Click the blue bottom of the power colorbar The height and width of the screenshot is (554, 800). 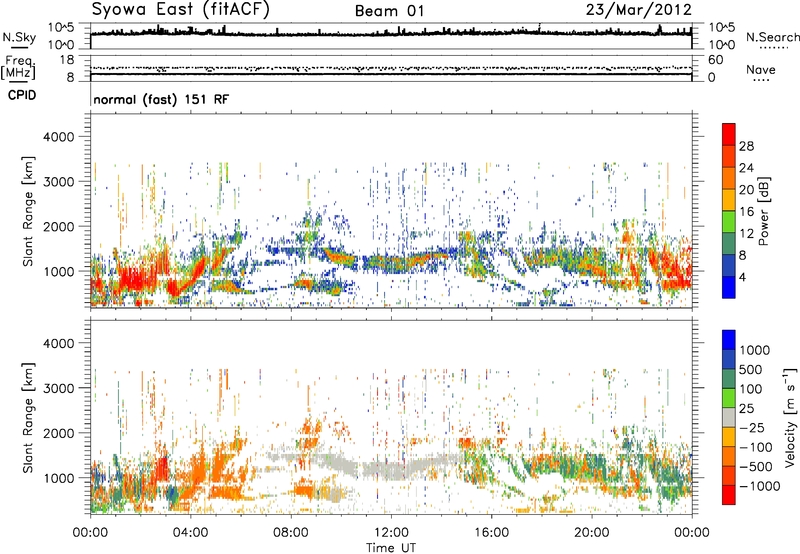pos(729,287)
